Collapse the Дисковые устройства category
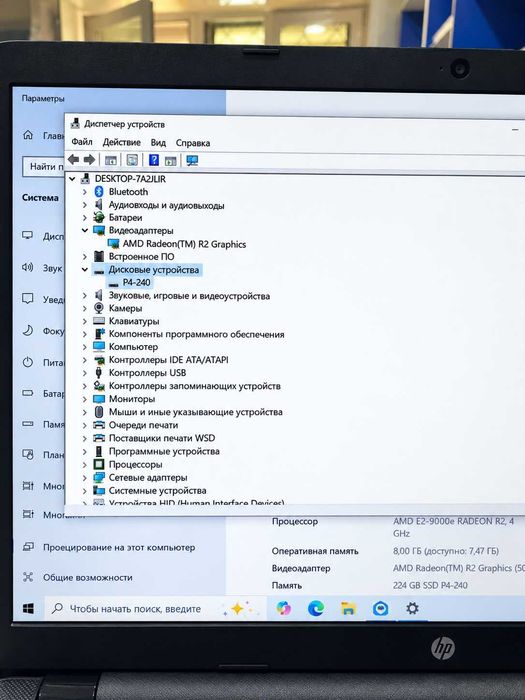 tap(85, 270)
